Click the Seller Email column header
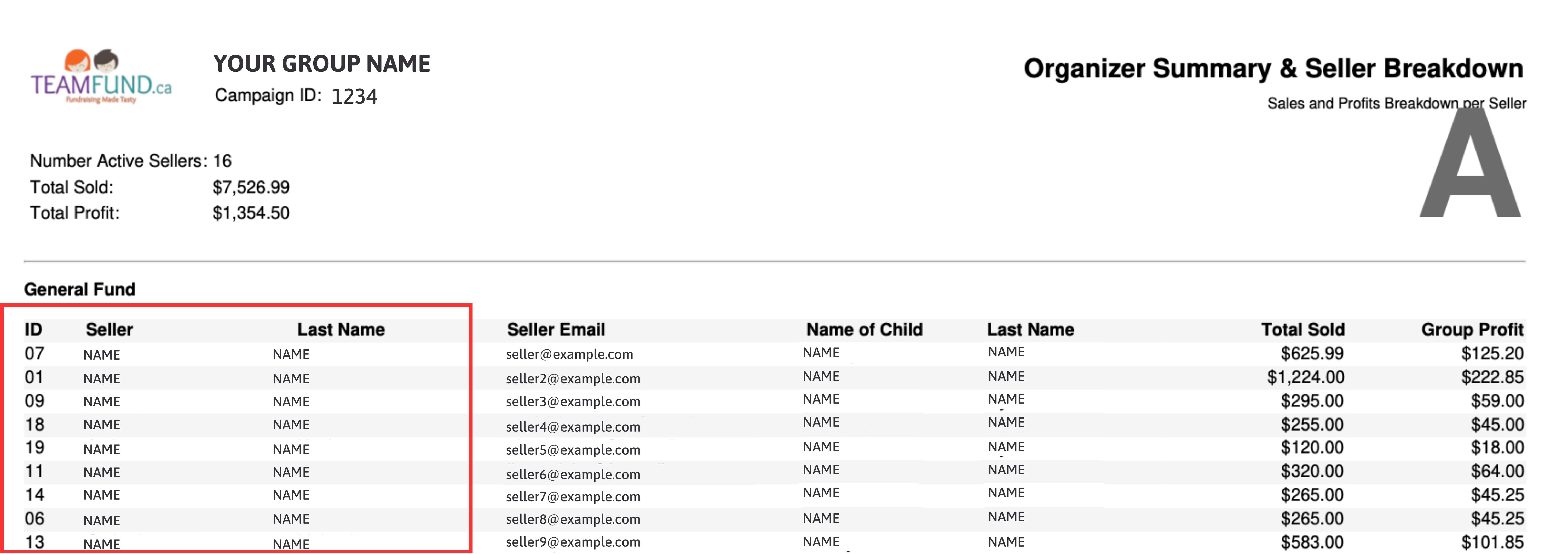This screenshot has width=1568, height=554. (556, 330)
